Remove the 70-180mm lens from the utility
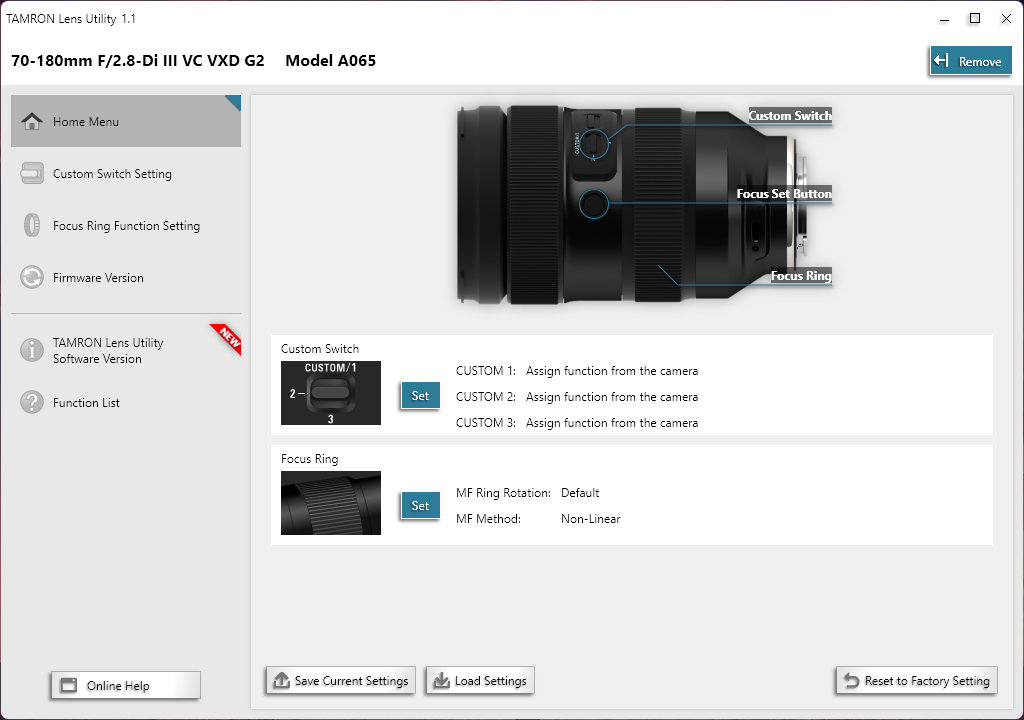 (x=969, y=60)
